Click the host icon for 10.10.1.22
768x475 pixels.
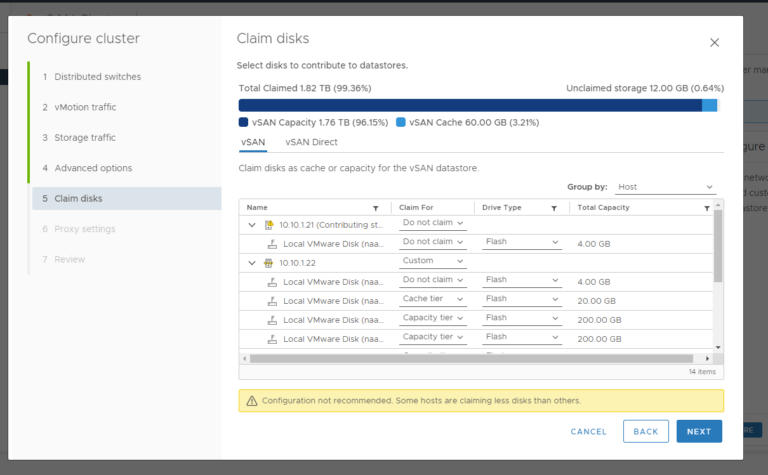pos(268,263)
